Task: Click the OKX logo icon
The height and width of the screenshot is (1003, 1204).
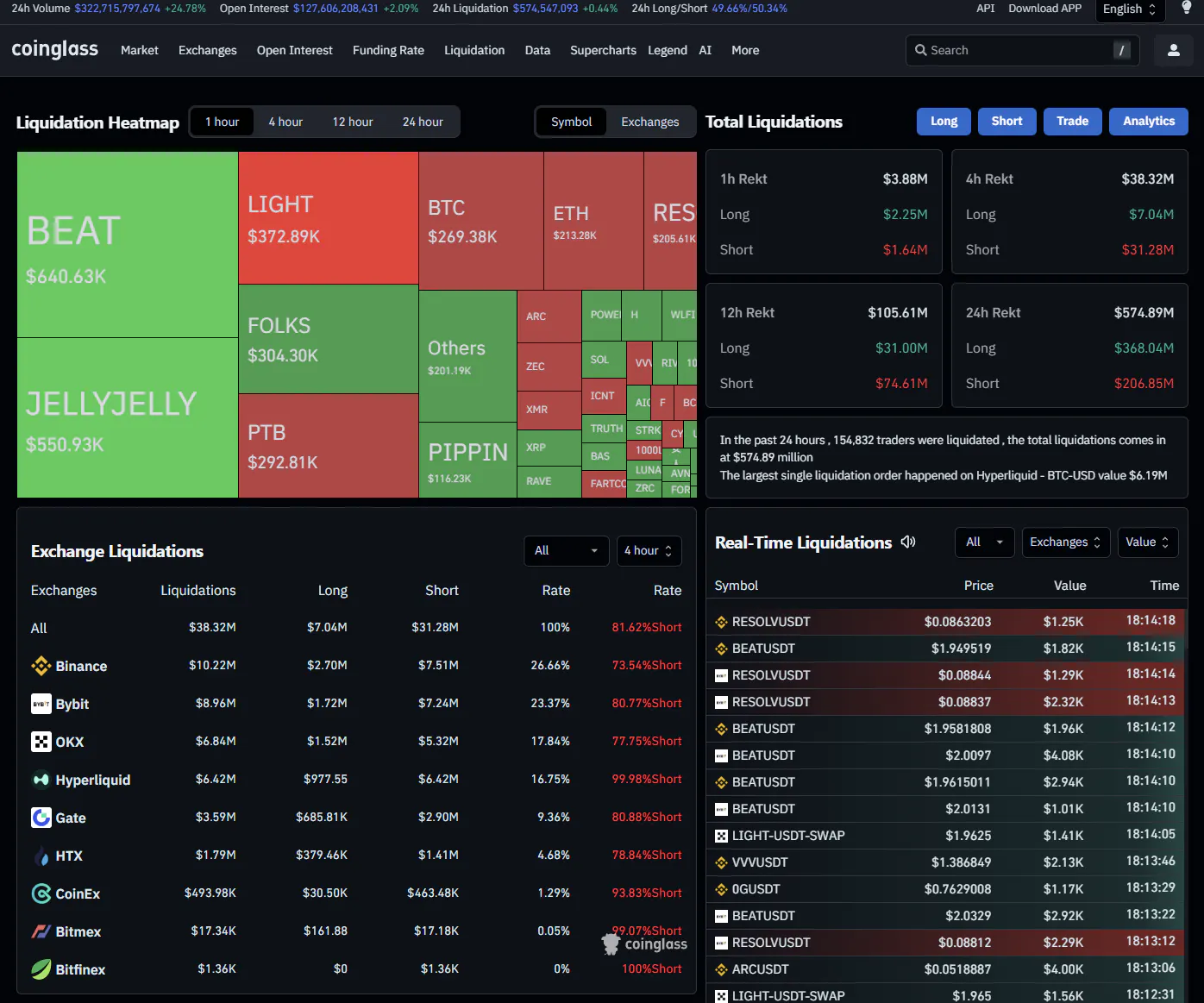Action: [41, 742]
